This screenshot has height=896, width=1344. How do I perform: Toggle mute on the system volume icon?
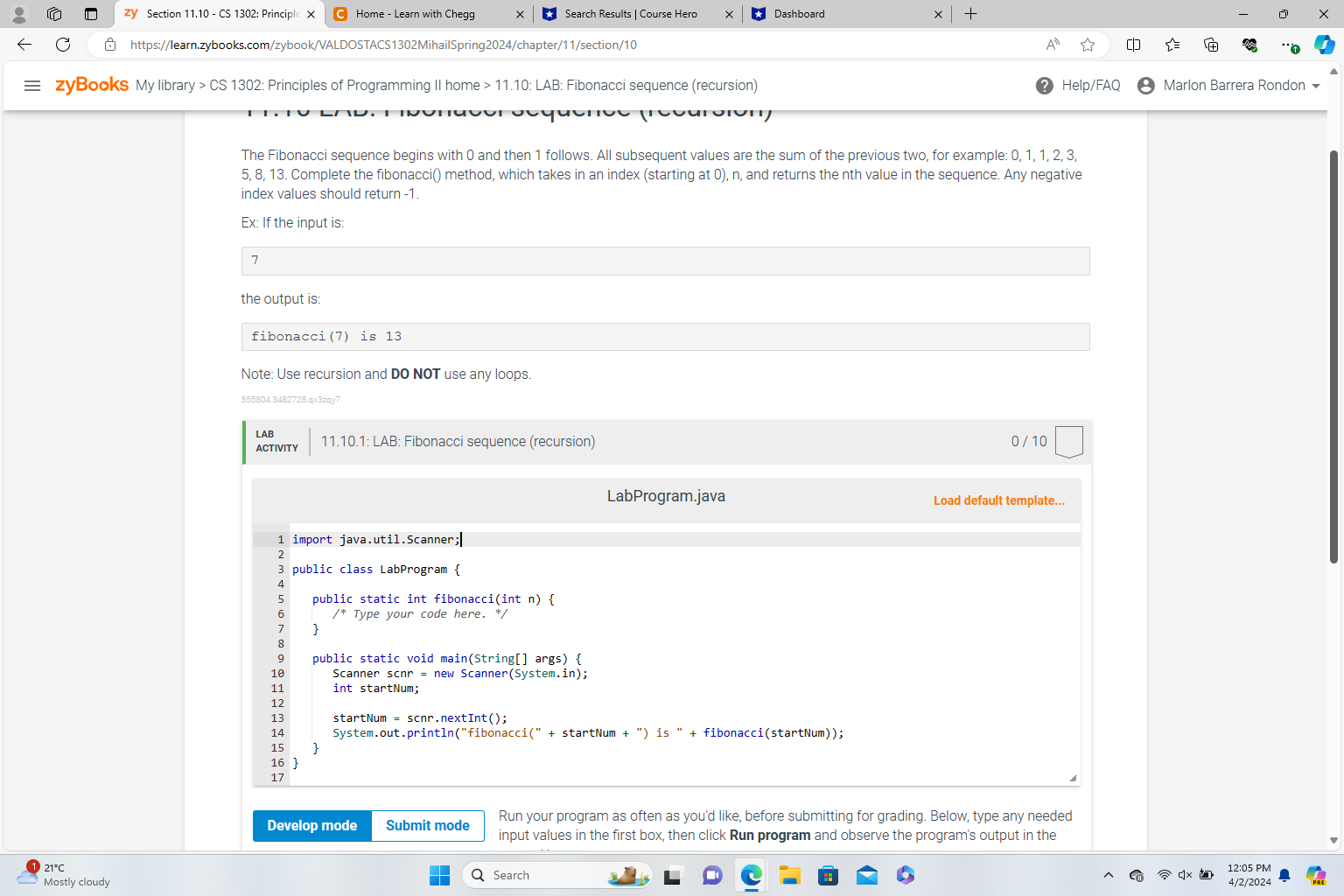(1184, 874)
